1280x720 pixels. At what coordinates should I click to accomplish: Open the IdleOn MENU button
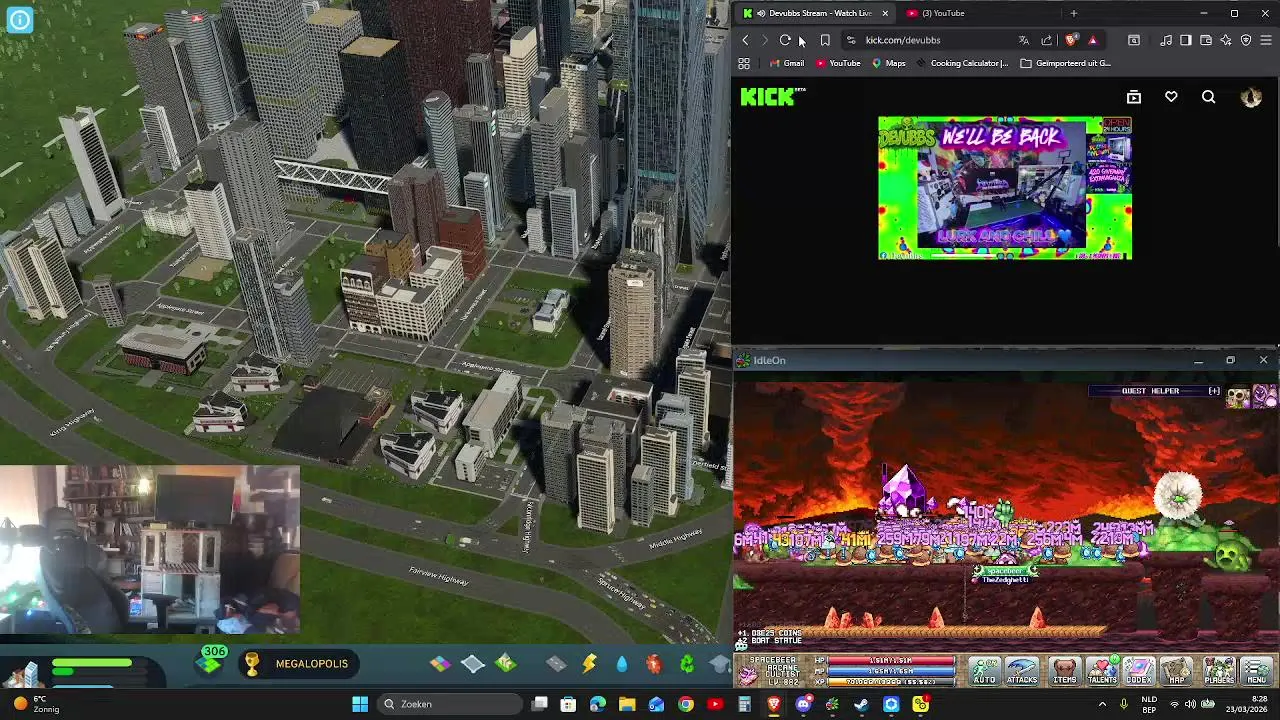point(1257,671)
